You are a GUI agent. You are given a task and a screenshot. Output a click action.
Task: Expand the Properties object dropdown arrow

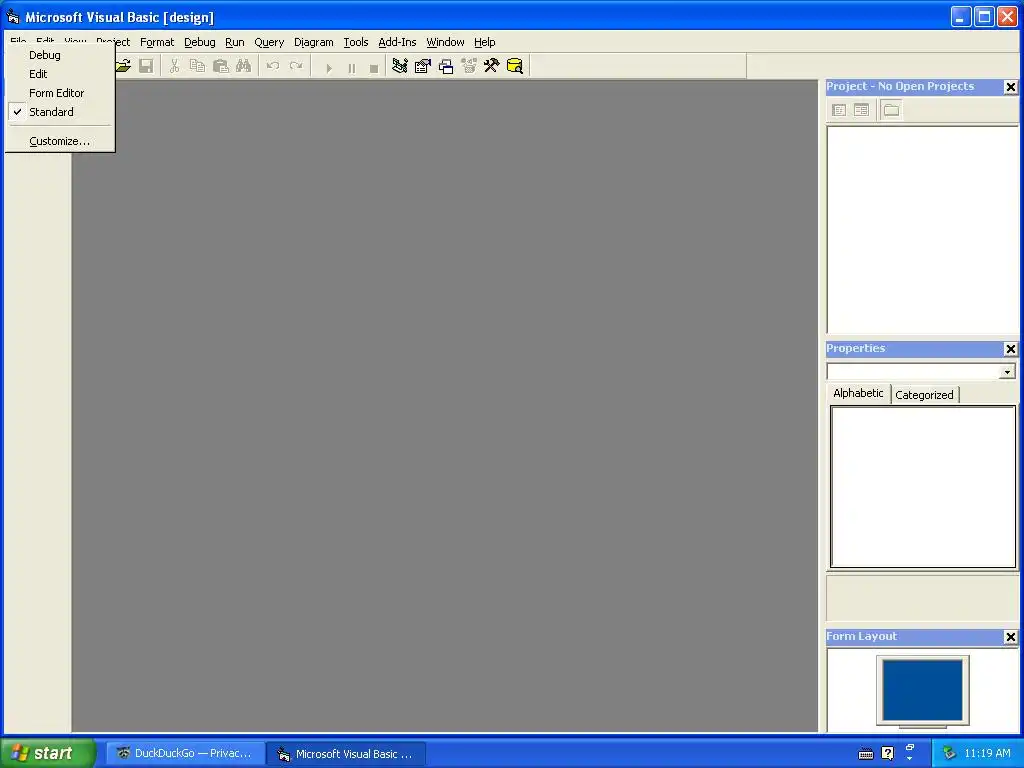[1007, 372]
